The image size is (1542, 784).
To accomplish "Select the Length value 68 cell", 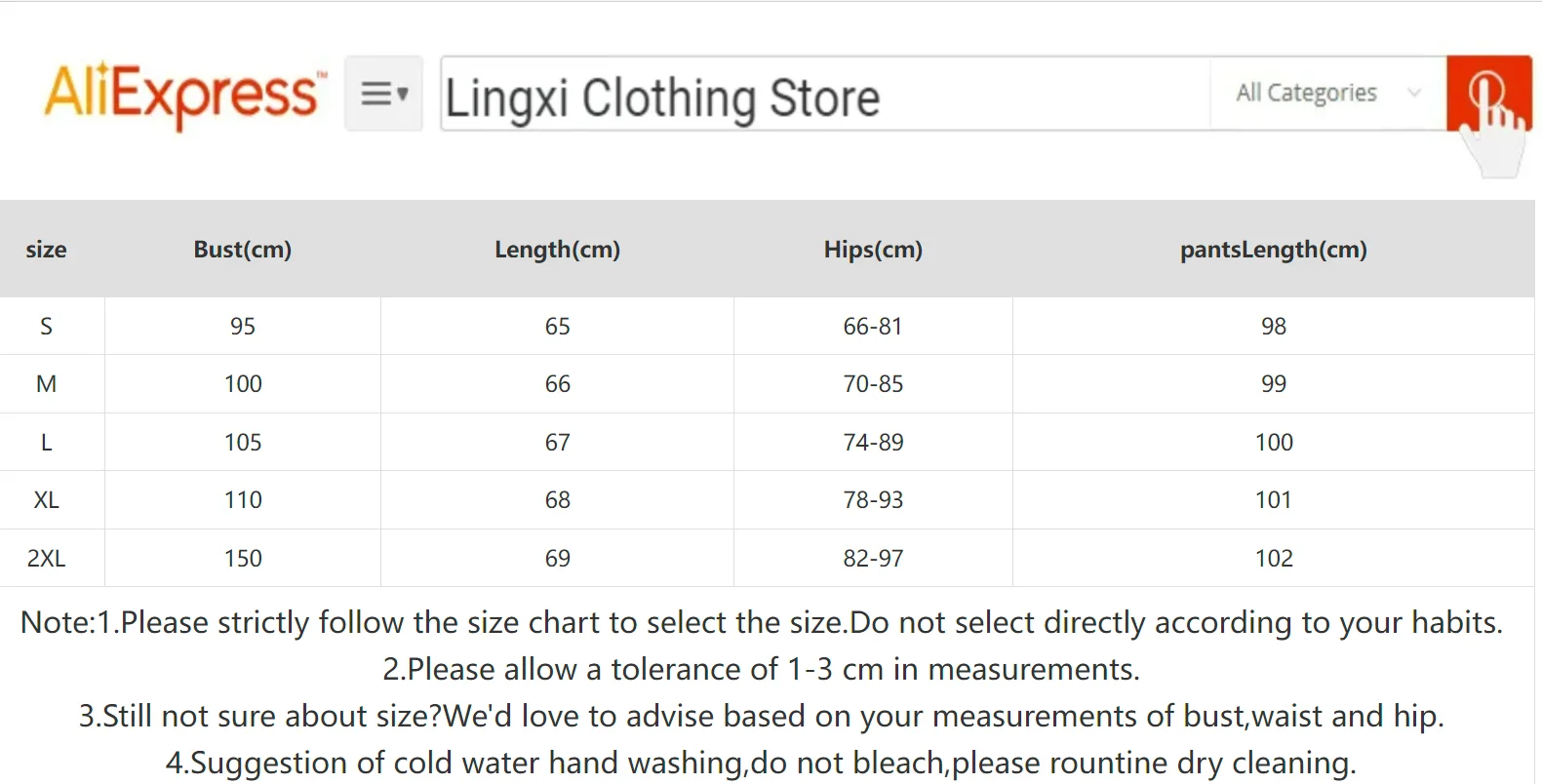I will (557, 500).
